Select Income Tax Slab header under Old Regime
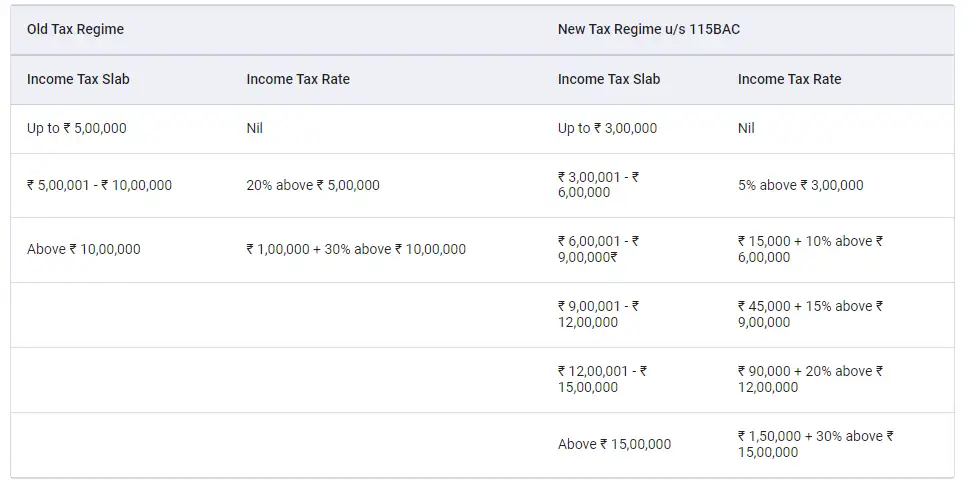The width and height of the screenshot is (969, 492). pos(78,79)
